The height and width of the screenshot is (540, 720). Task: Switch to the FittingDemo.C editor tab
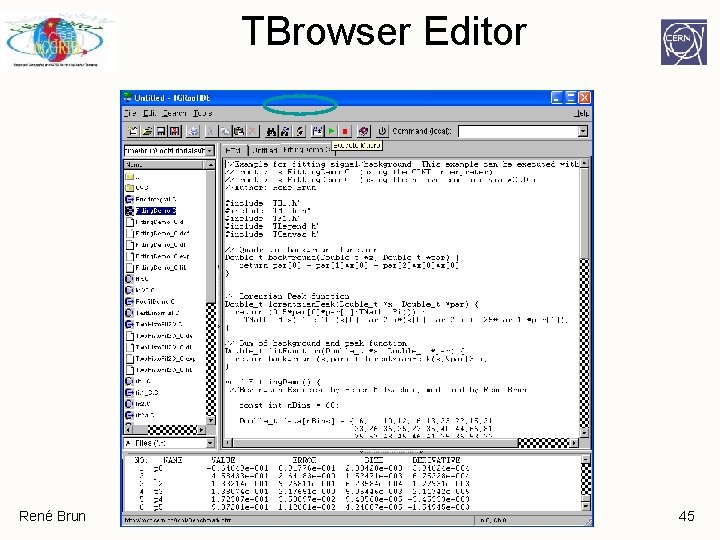point(306,150)
